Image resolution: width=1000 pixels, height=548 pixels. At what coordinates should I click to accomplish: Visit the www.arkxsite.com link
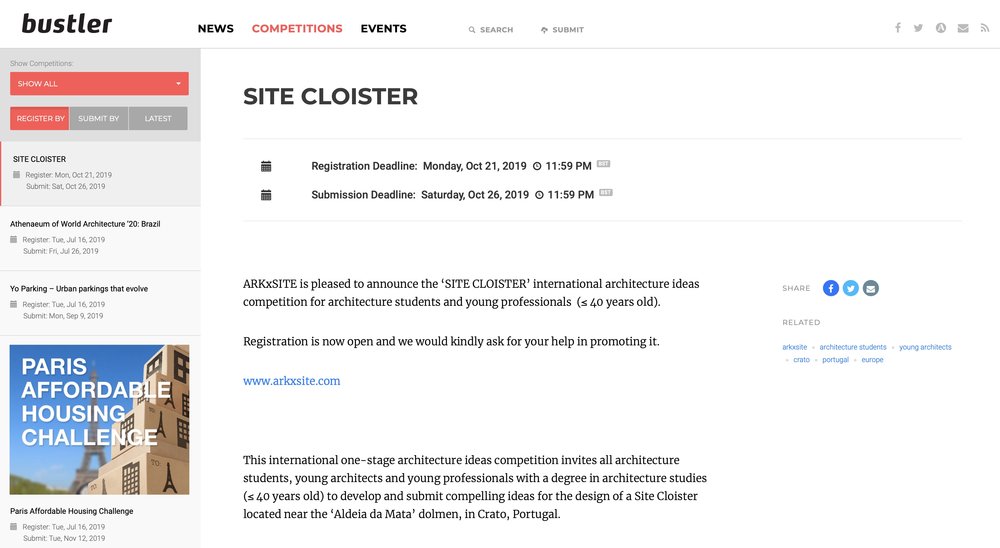tap(292, 381)
